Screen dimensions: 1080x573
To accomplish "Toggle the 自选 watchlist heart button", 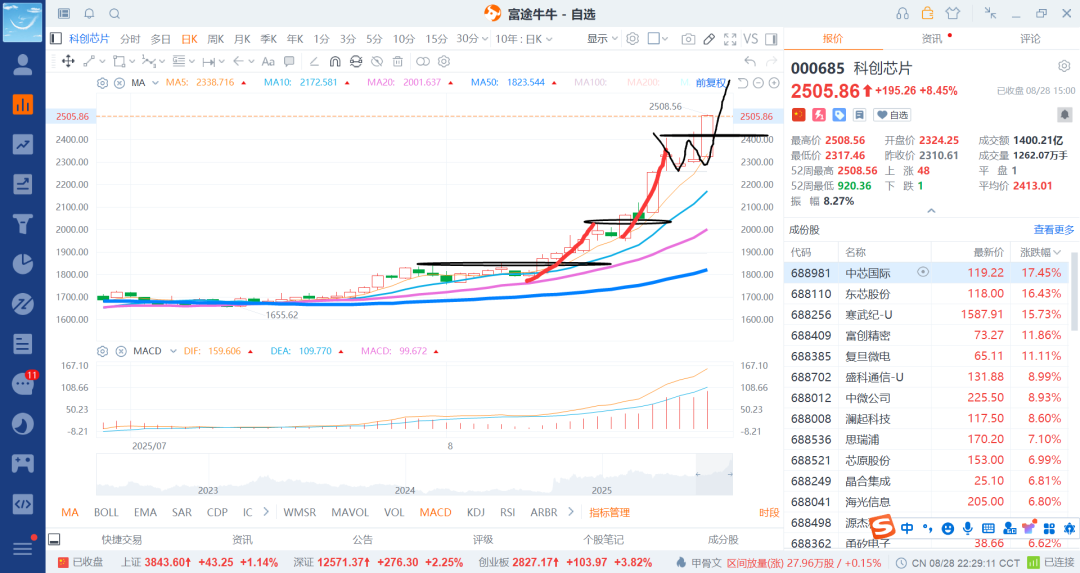I will coord(892,115).
